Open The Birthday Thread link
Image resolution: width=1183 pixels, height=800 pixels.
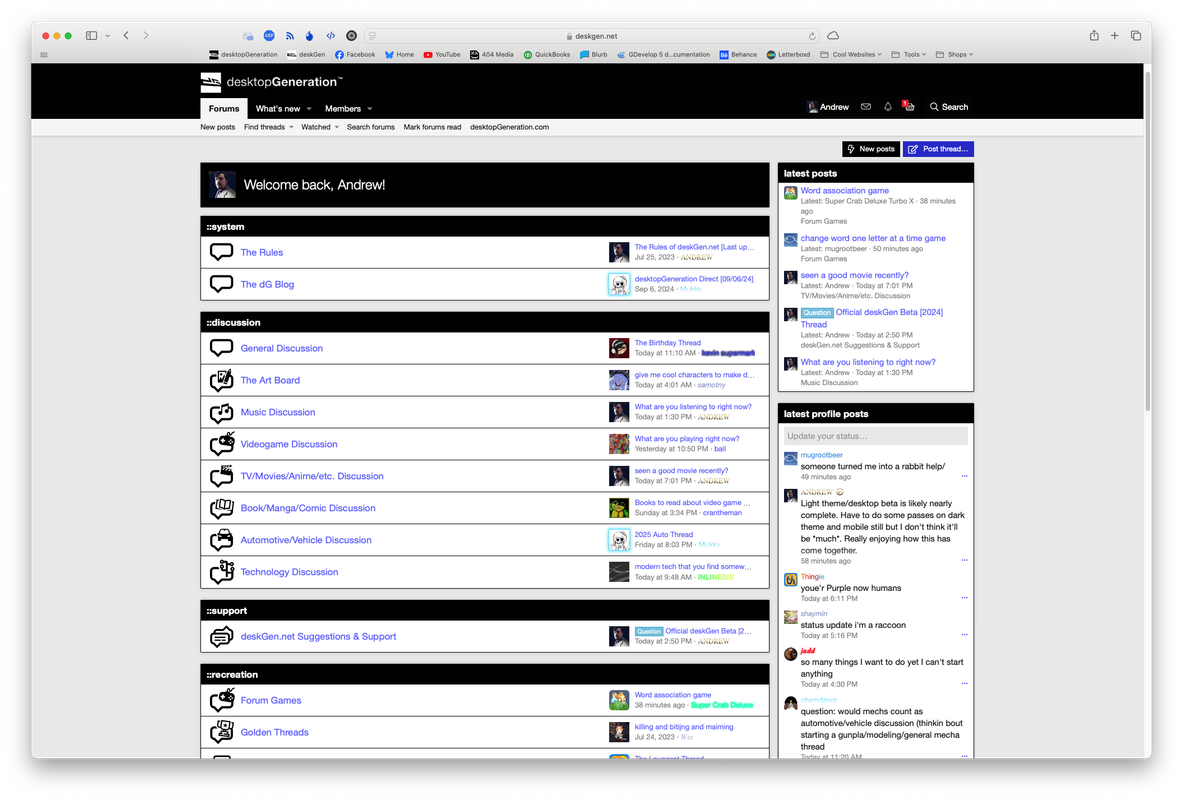[667, 343]
